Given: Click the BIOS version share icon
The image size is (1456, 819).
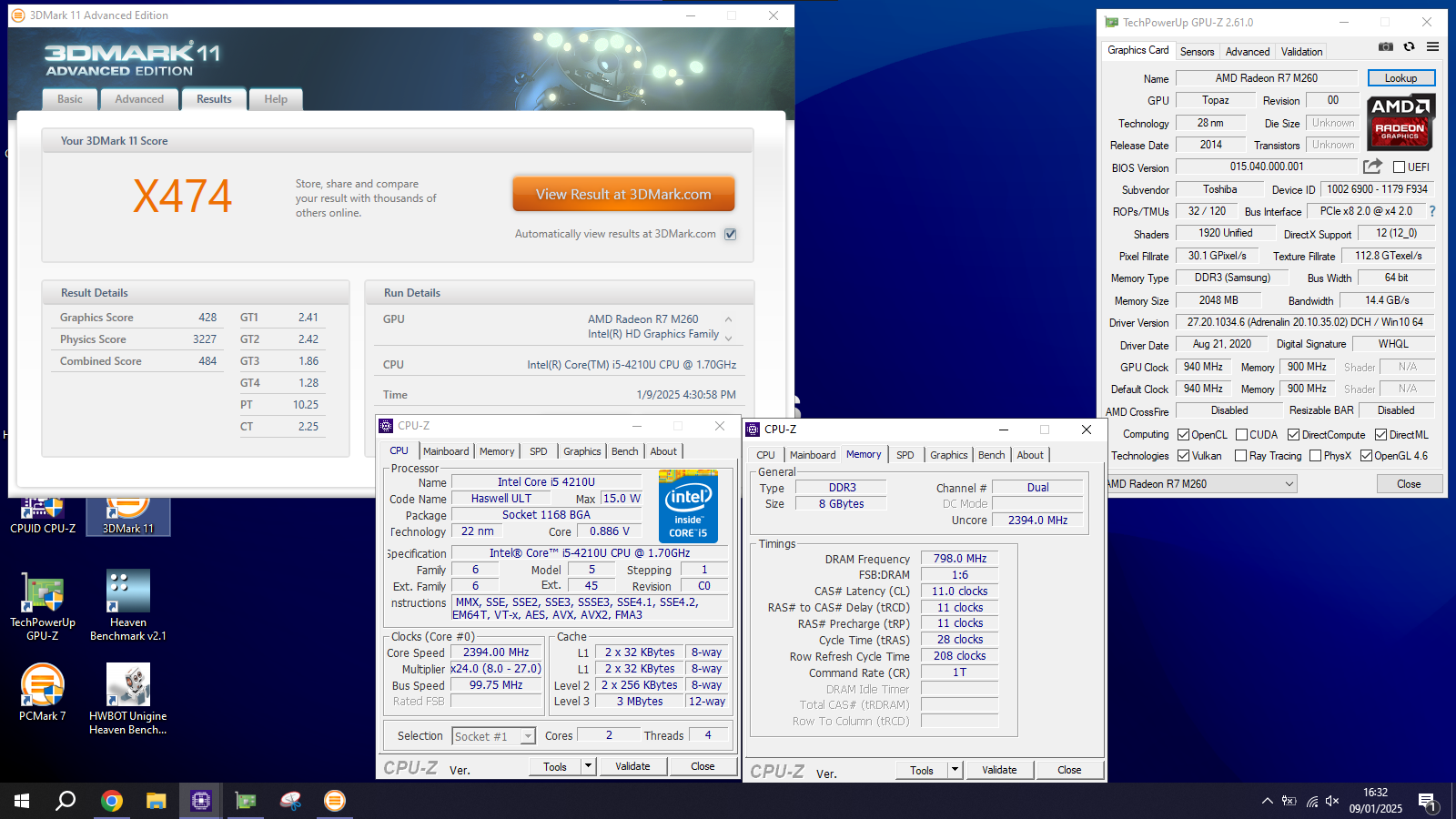Looking at the screenshot, I should coord(1372,167).
